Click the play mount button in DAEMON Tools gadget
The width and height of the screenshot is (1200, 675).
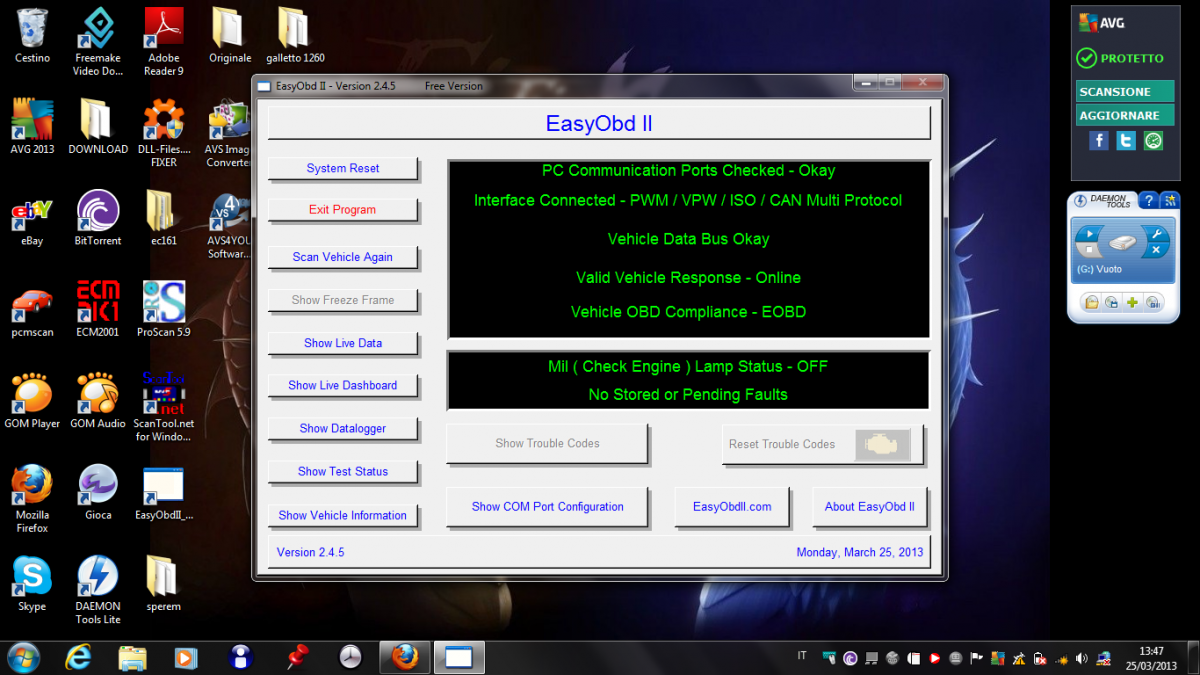(x=1088, y=233)
